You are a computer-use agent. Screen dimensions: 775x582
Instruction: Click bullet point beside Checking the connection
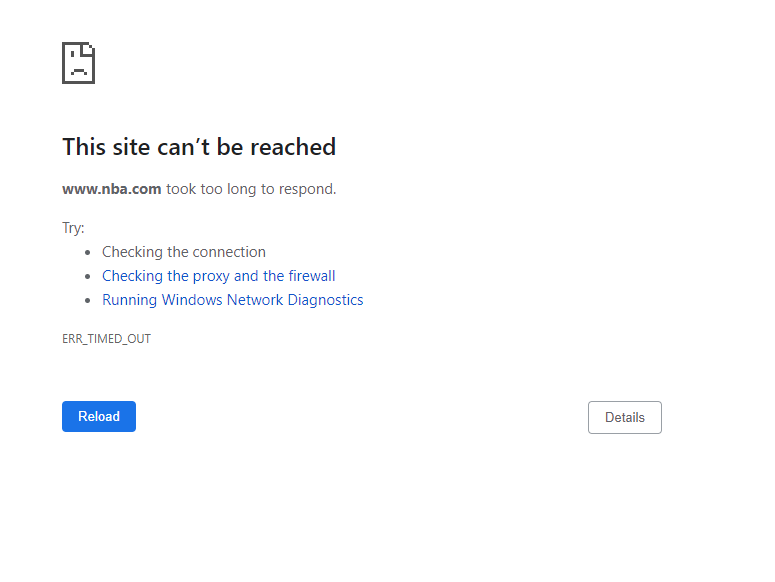(x=87, y=252)
